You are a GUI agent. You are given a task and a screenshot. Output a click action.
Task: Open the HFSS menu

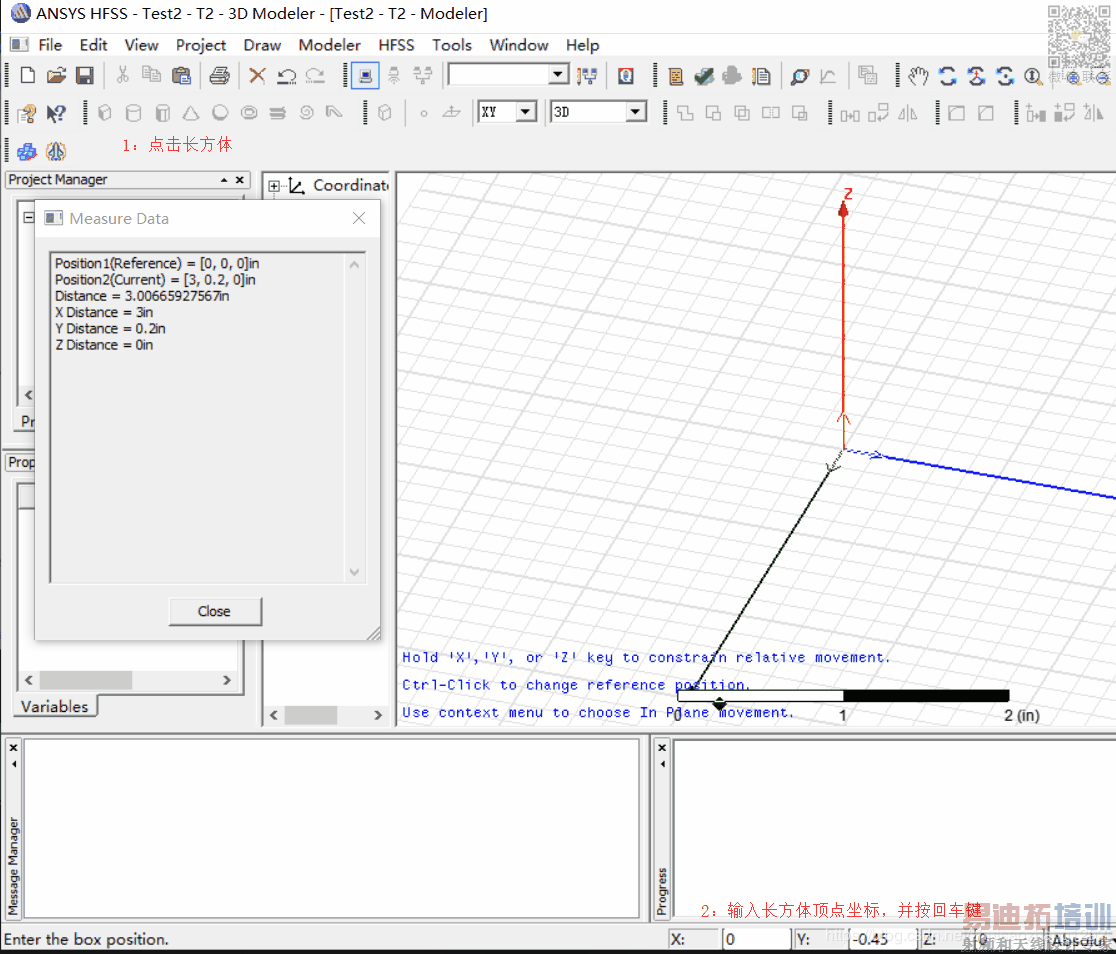click(x=398, y=45)
